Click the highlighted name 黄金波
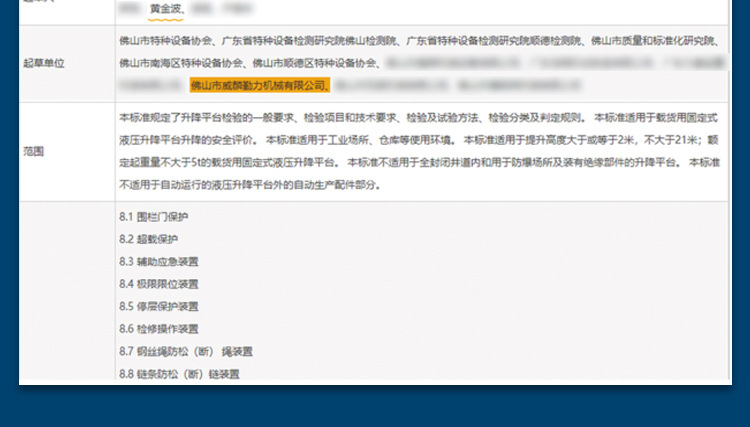The image size is (750, 427). [x=166, y=9]
